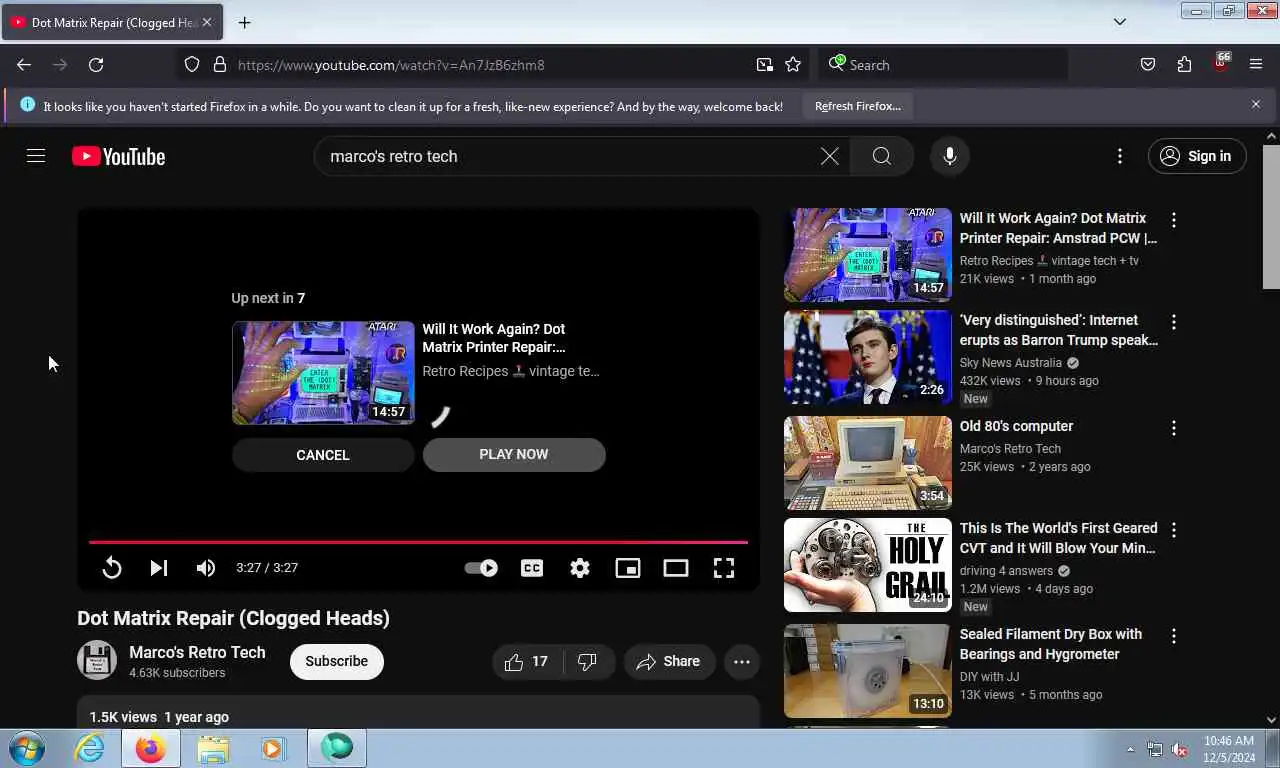1280x768 pixels.
Task: Share the Dot Matrix Repair video
Action: click(668, 661)
